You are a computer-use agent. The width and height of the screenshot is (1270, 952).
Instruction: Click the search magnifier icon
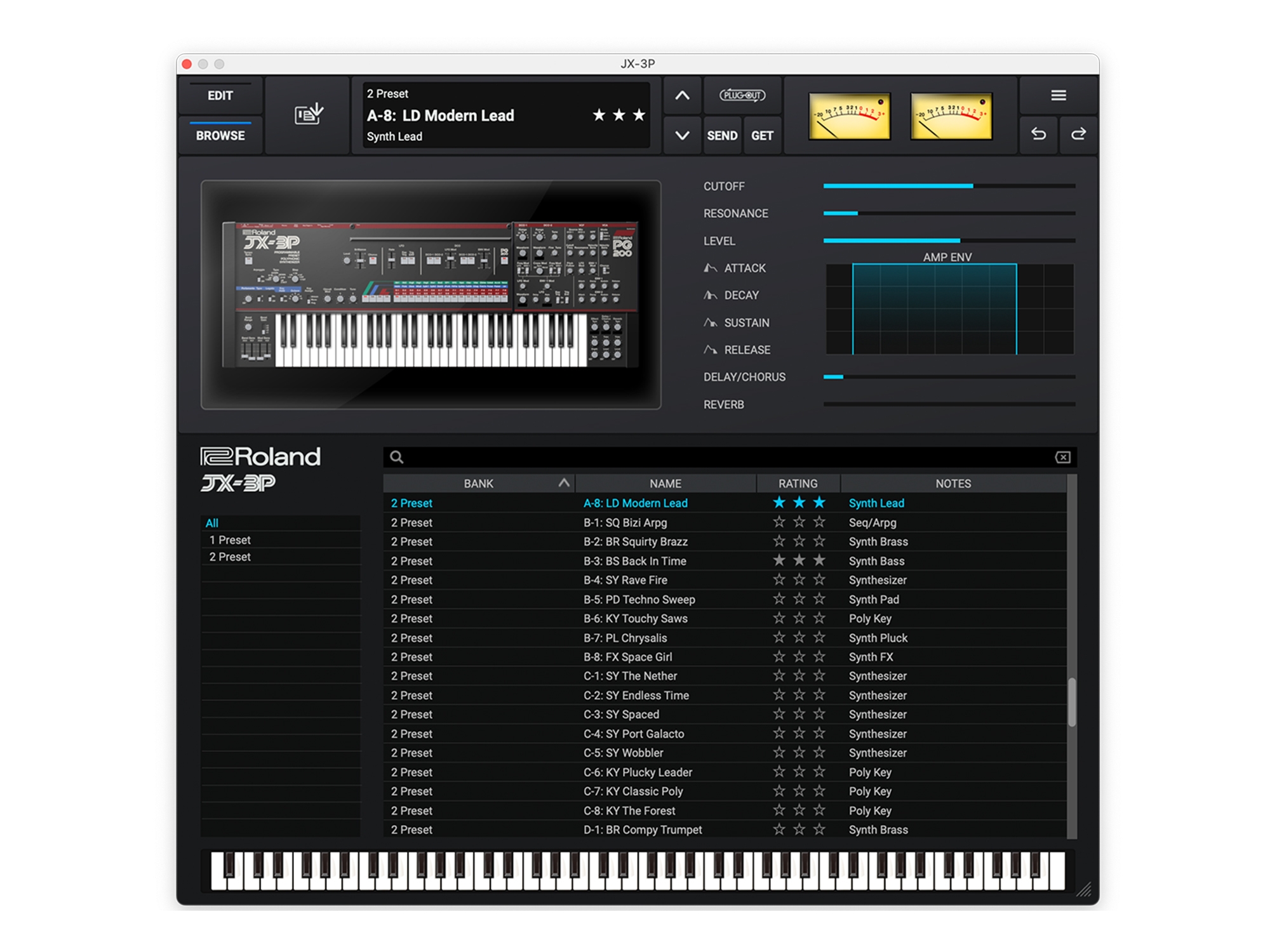pyautogui.click(x=397, y=457)
